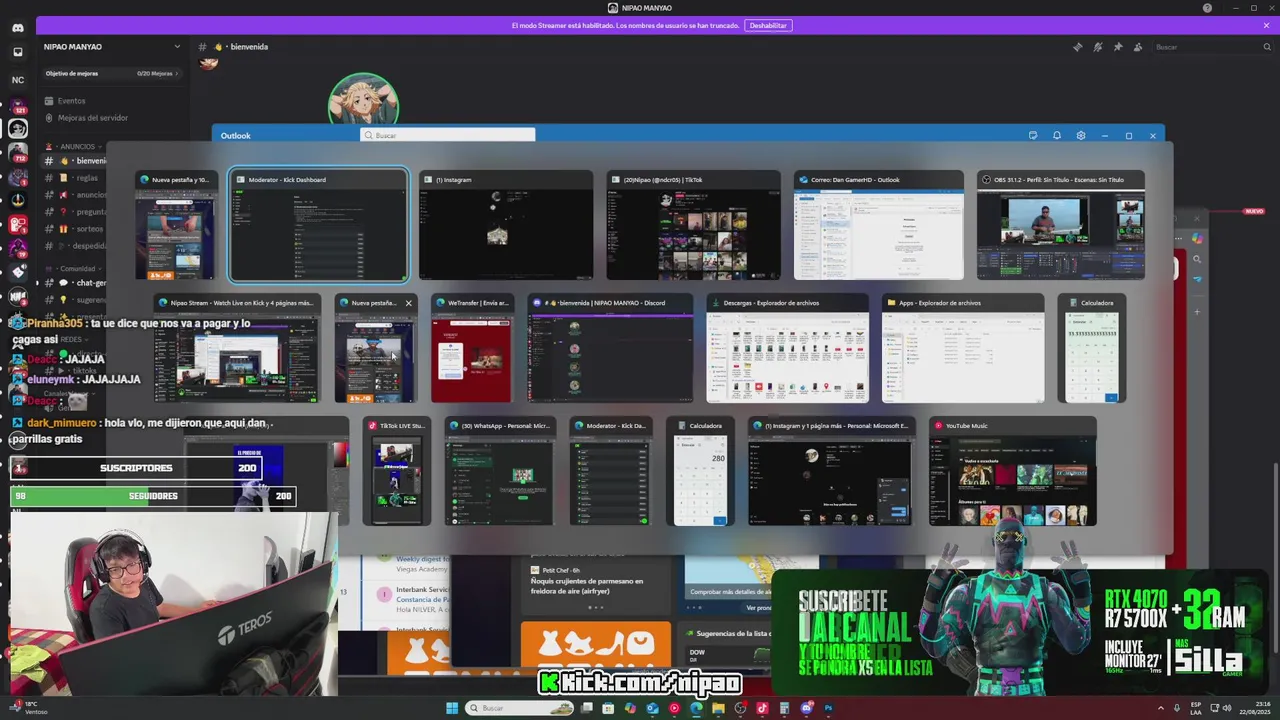Open Microsoft Edge from the taskbar
Screen dimensions: 1280x720
click(x=696, y=708)
